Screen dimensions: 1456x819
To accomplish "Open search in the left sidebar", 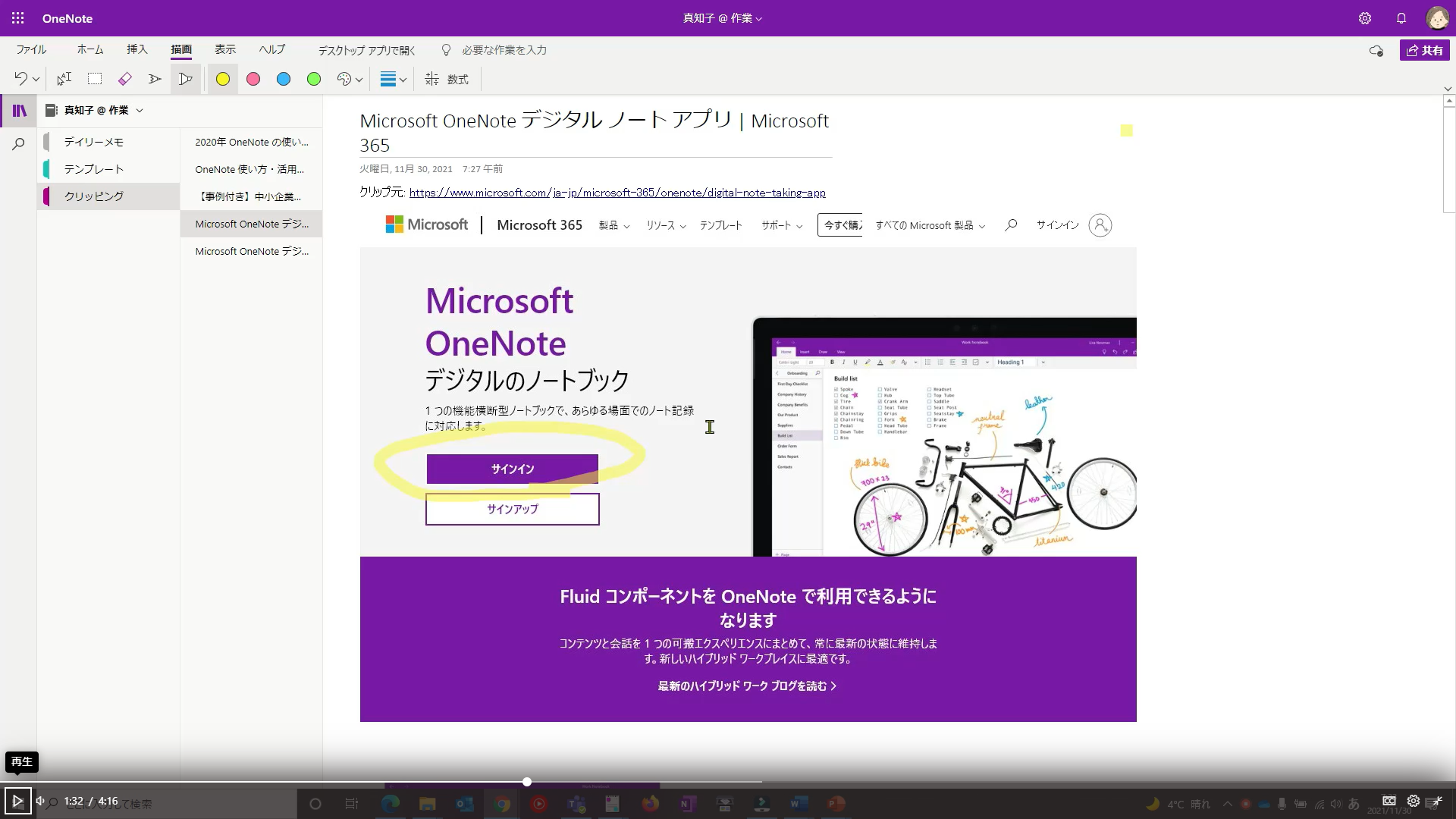I will (19, 144).
